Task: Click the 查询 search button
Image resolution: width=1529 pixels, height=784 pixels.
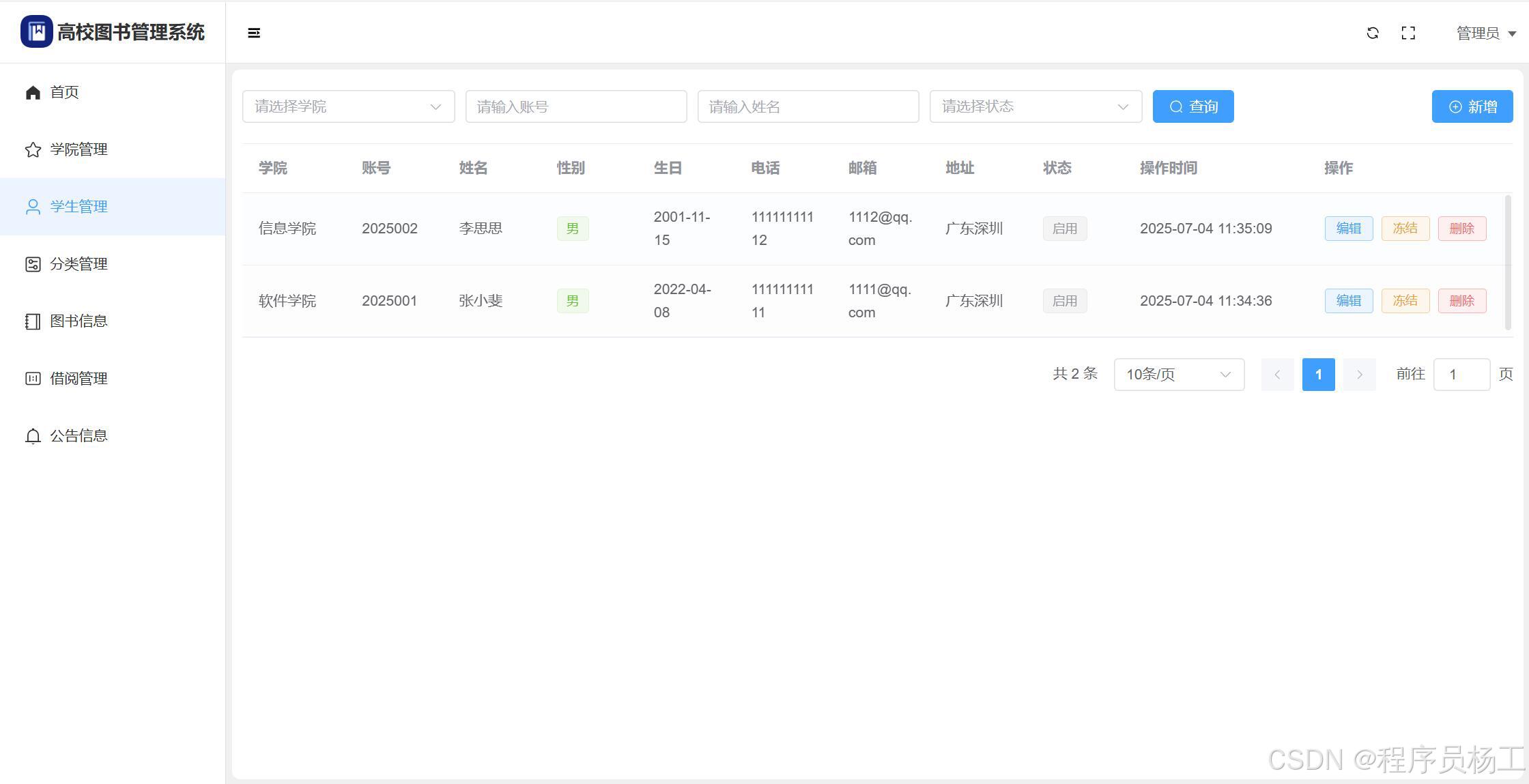Action: click(1192, 106)
